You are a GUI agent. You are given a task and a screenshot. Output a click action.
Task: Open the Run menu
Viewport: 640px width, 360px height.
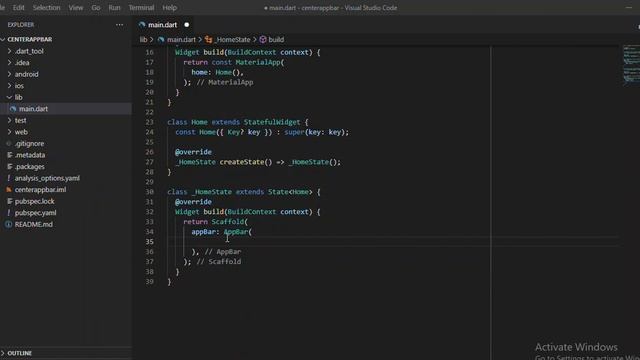pos(114,7)
